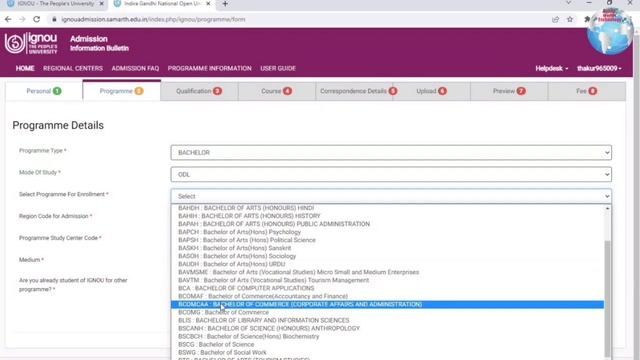640x360 pixels.
Task: Open a new browser tab with plus
Action: [x=225, y=4]
